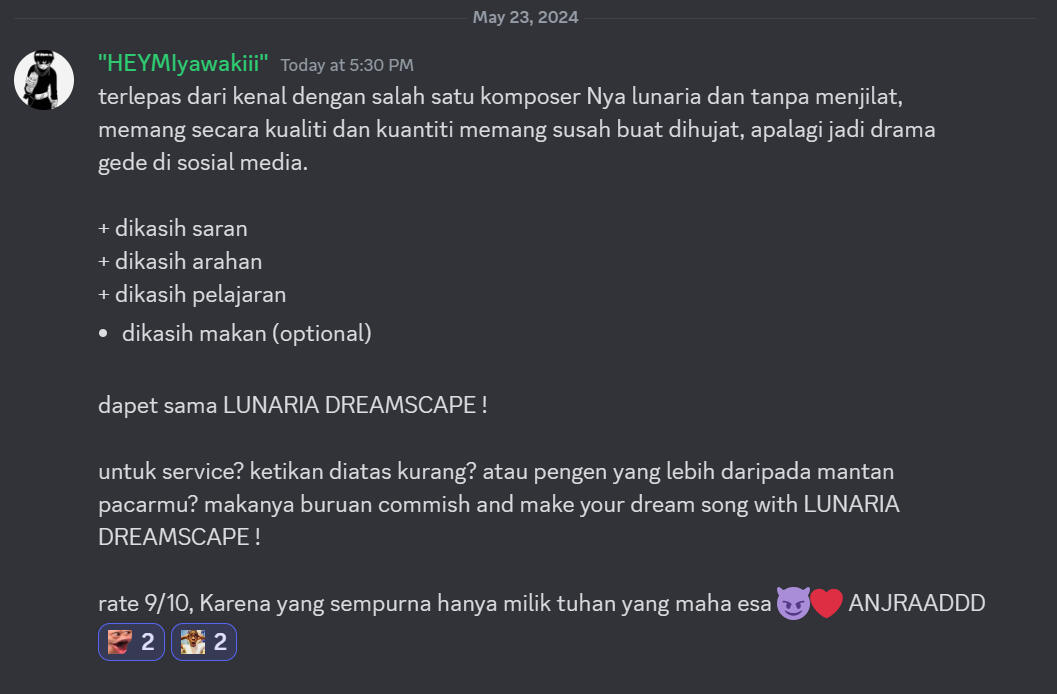Toggle the open-mouth face reaction
Image resolution: width=1057 pixels, height=694 pixels.
click(x=131, y=641)
